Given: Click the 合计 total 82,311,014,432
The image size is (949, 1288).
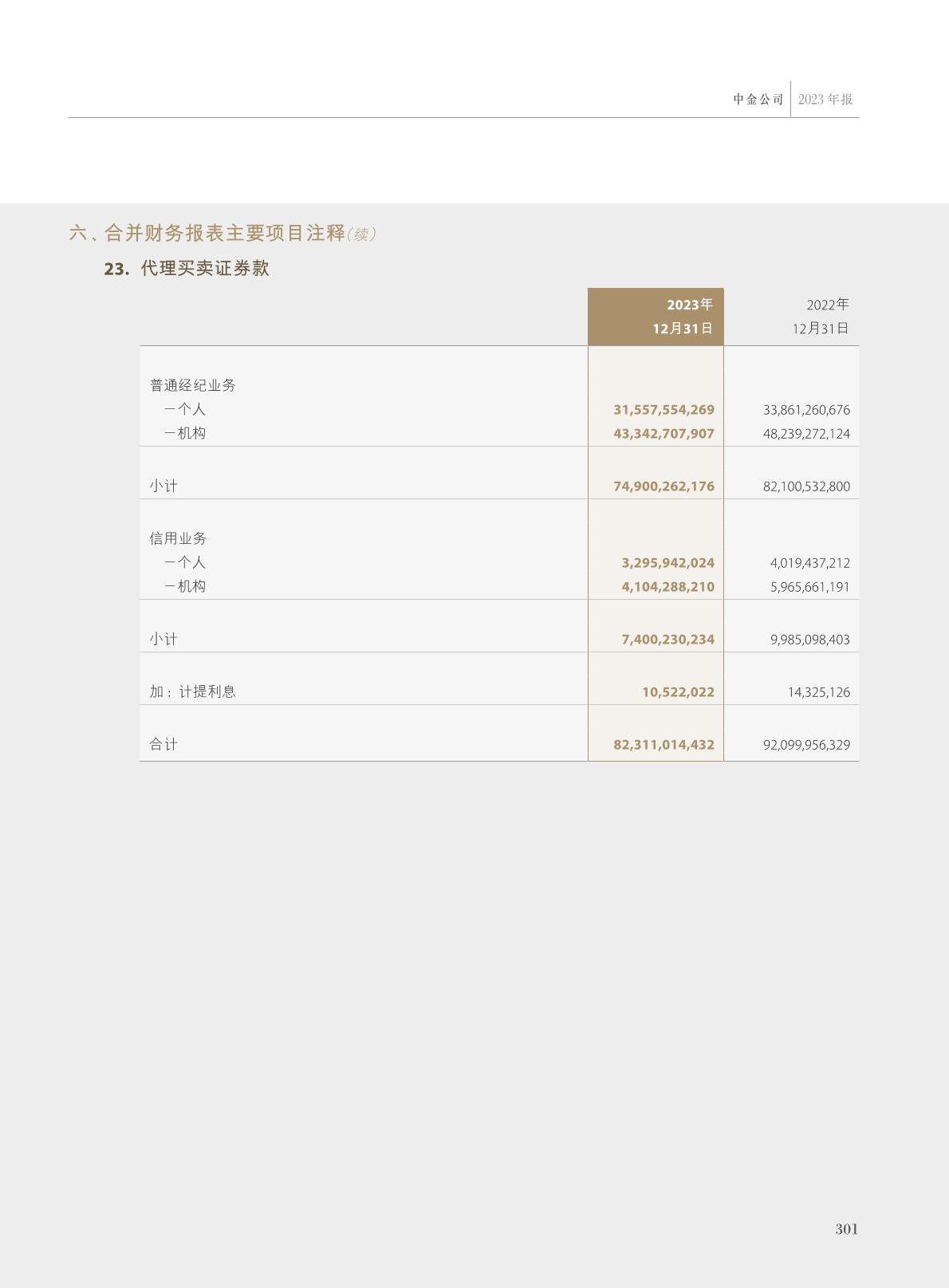Looking at the screenshot, I should point(664,745).
